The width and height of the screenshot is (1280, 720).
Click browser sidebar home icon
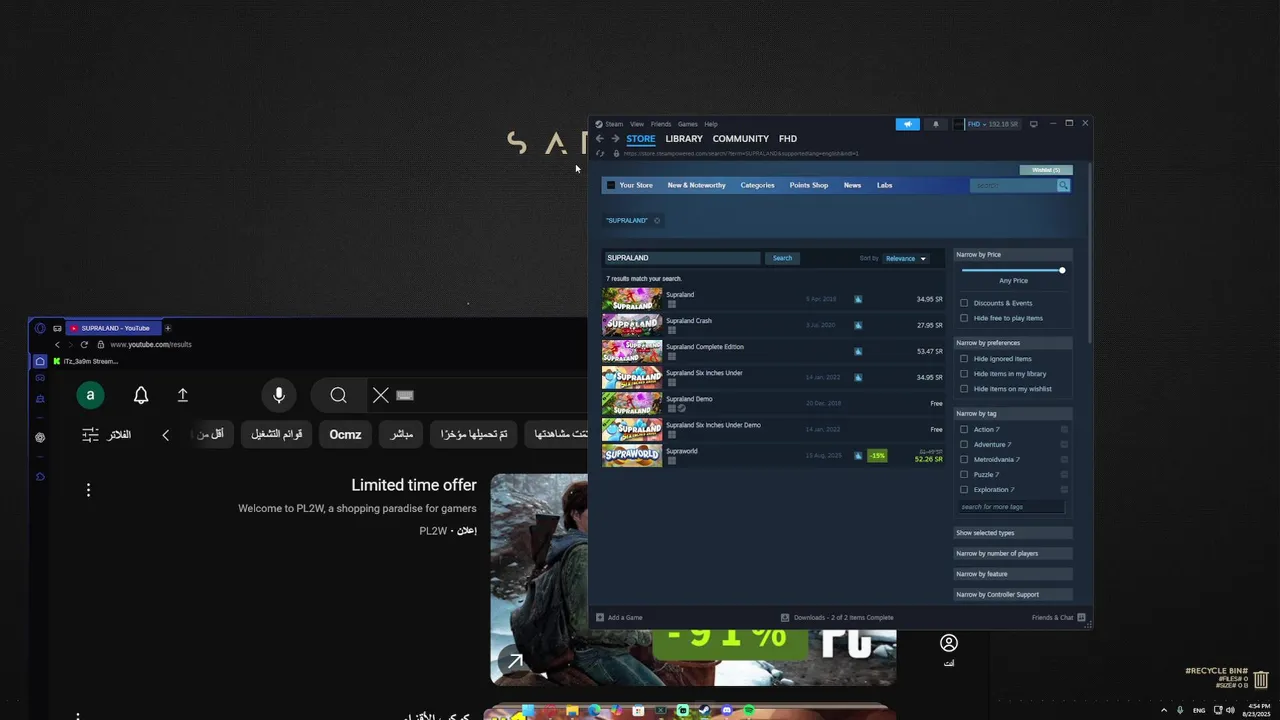[x=40, y=361]
